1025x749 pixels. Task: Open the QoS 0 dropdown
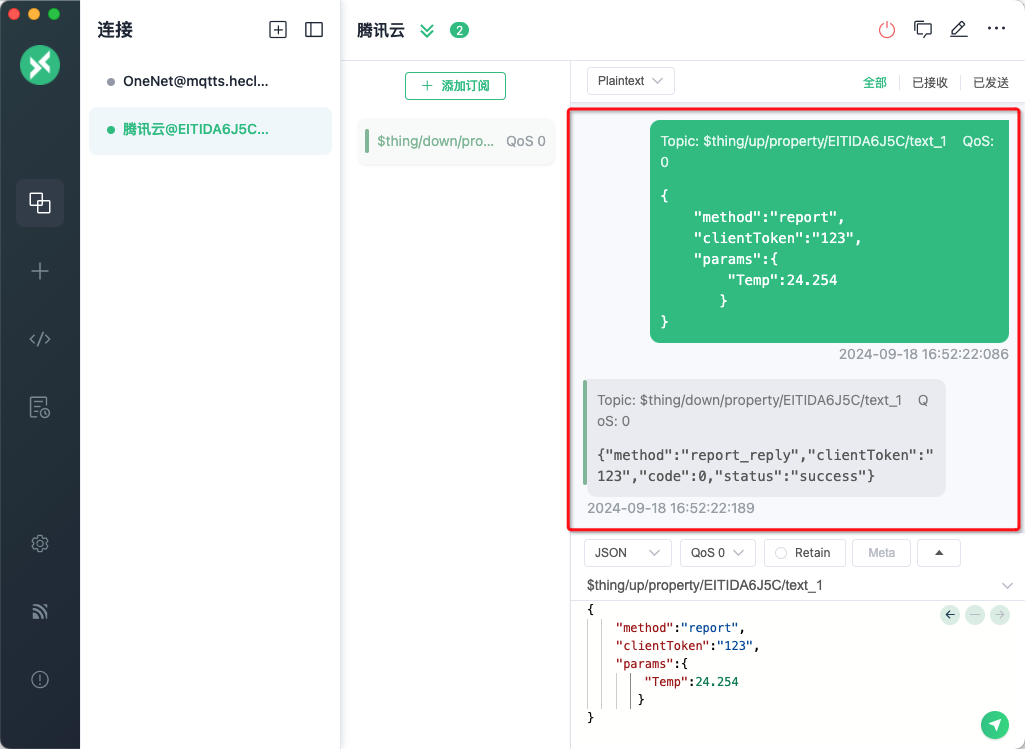click(x=717, y=553)
